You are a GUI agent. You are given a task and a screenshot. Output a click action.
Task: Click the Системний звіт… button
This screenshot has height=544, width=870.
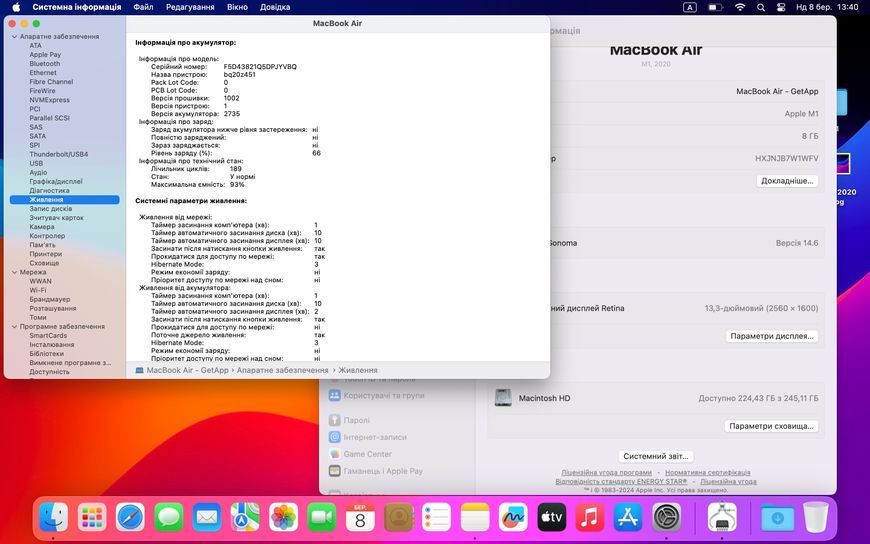click(655, 456)
